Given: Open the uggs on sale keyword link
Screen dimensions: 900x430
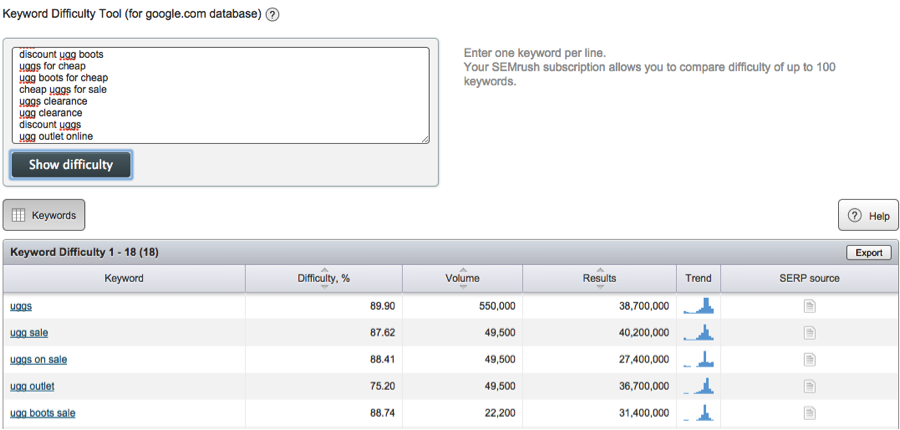Looking at the screenshot, I should (38, 360).
